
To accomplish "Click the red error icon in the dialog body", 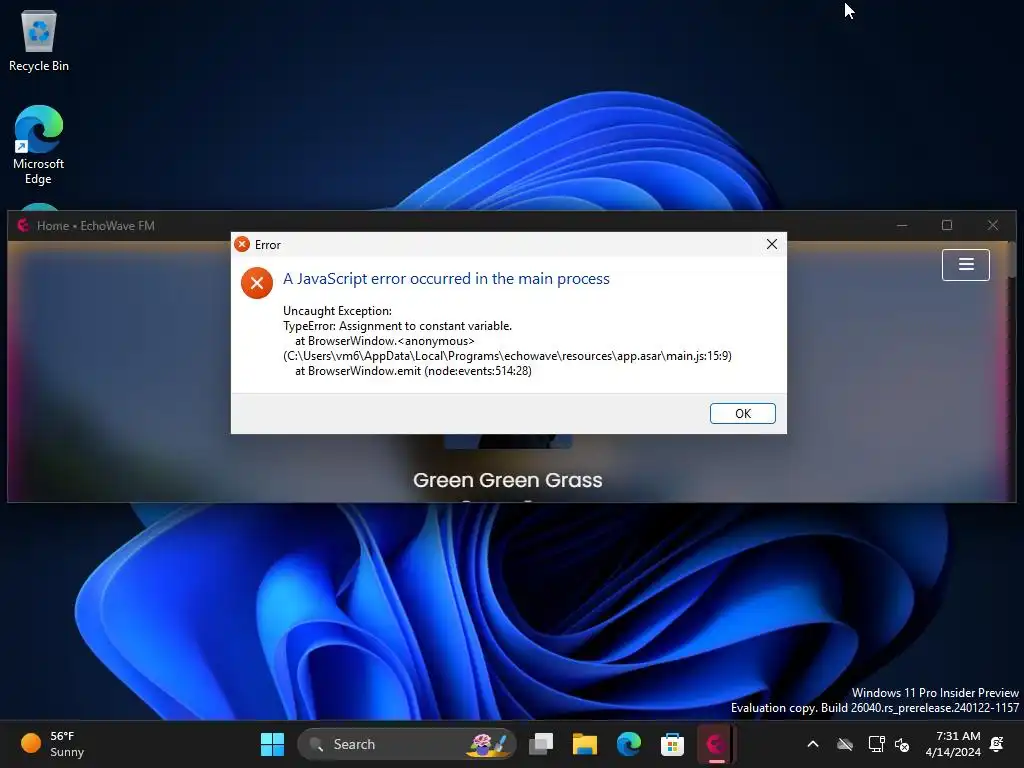I will (x=257, y=283).
